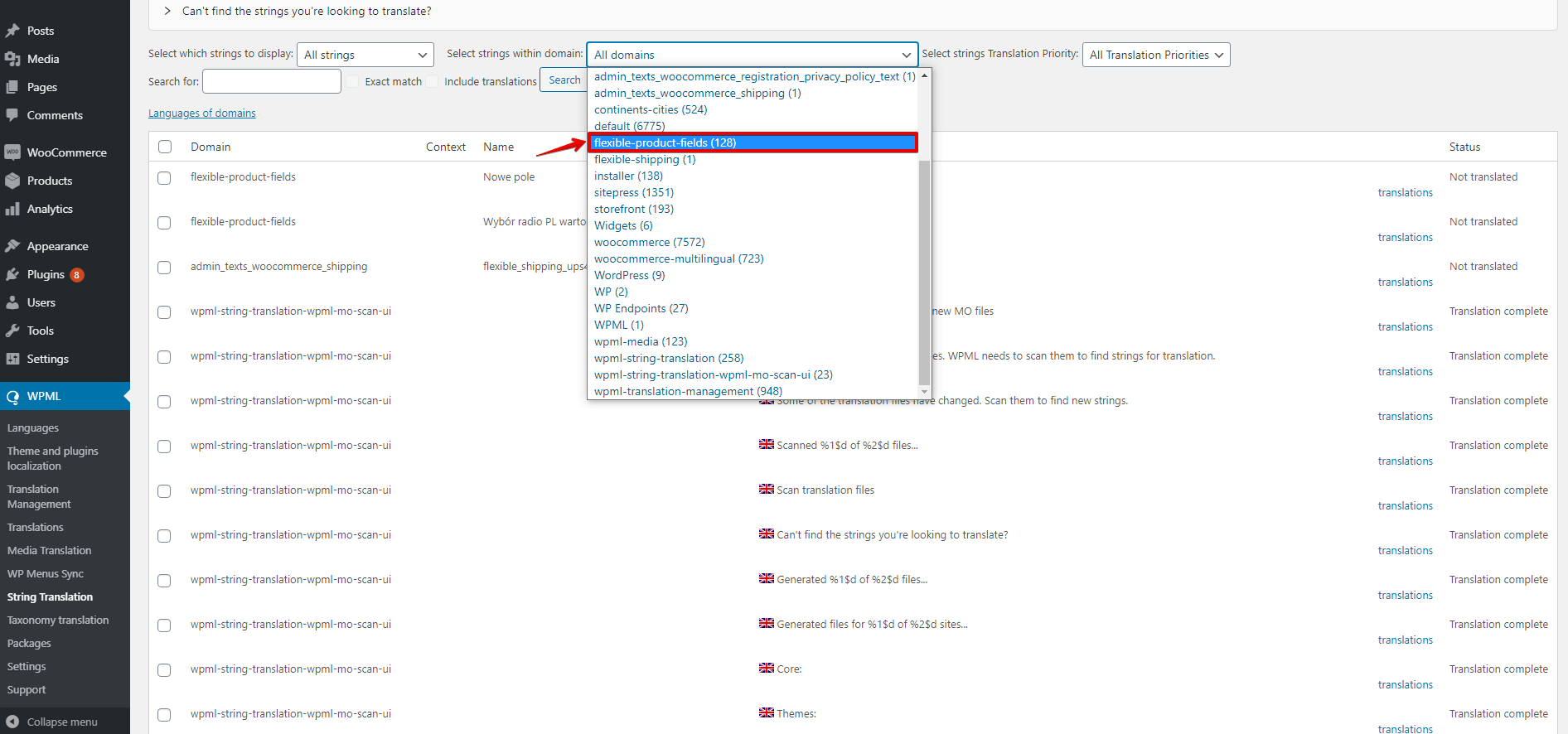Image resolution: width=1568 pixels, height=734 pixels.
Task: Click the Pages icon in sidebar
Action: tap(12, 87)
